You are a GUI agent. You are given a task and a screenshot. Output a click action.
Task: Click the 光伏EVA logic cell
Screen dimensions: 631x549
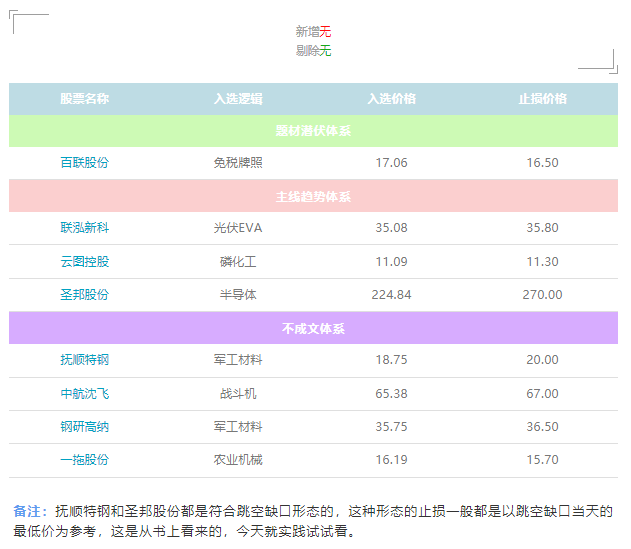click(x=238, y=228)
